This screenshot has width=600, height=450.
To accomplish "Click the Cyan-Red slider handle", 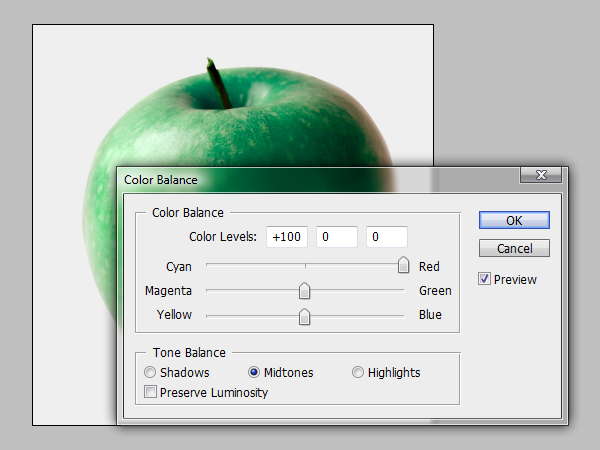I will pos(403,265).
